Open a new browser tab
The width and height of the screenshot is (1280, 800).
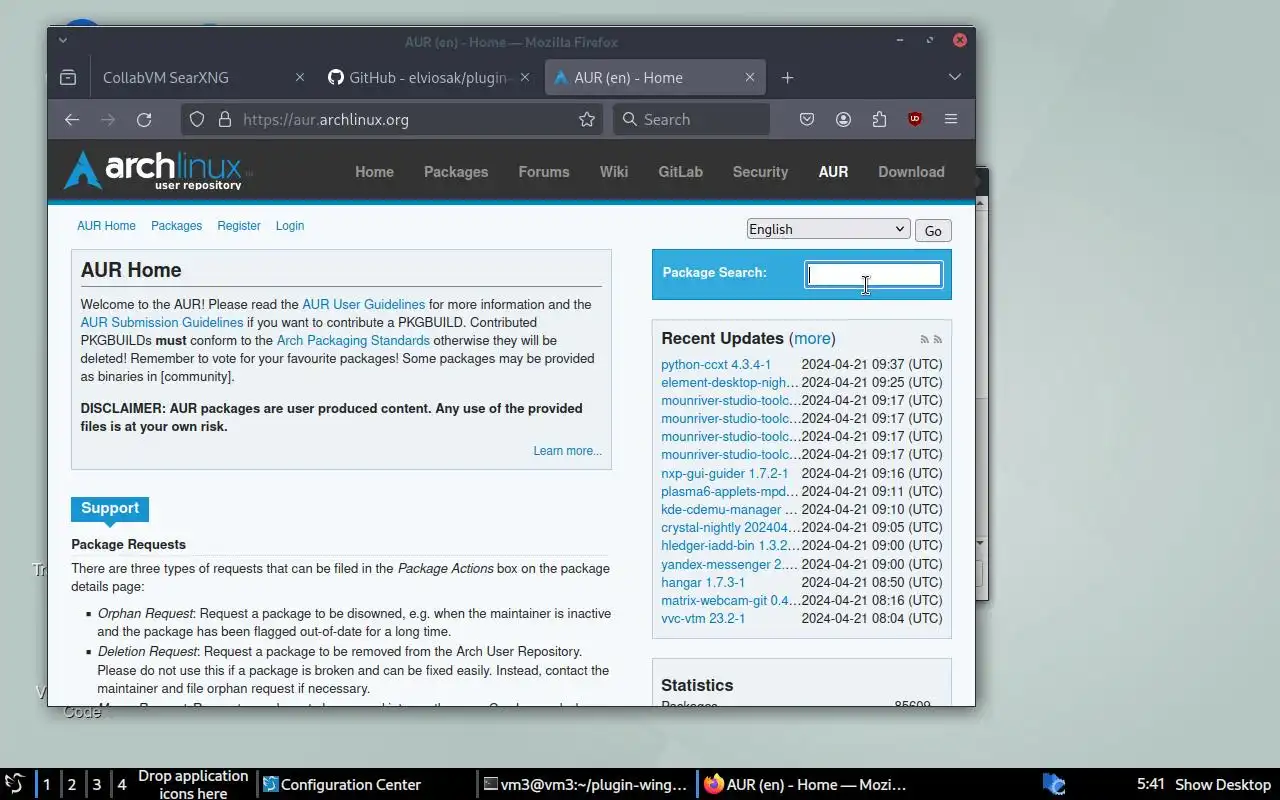click(787, 77)
